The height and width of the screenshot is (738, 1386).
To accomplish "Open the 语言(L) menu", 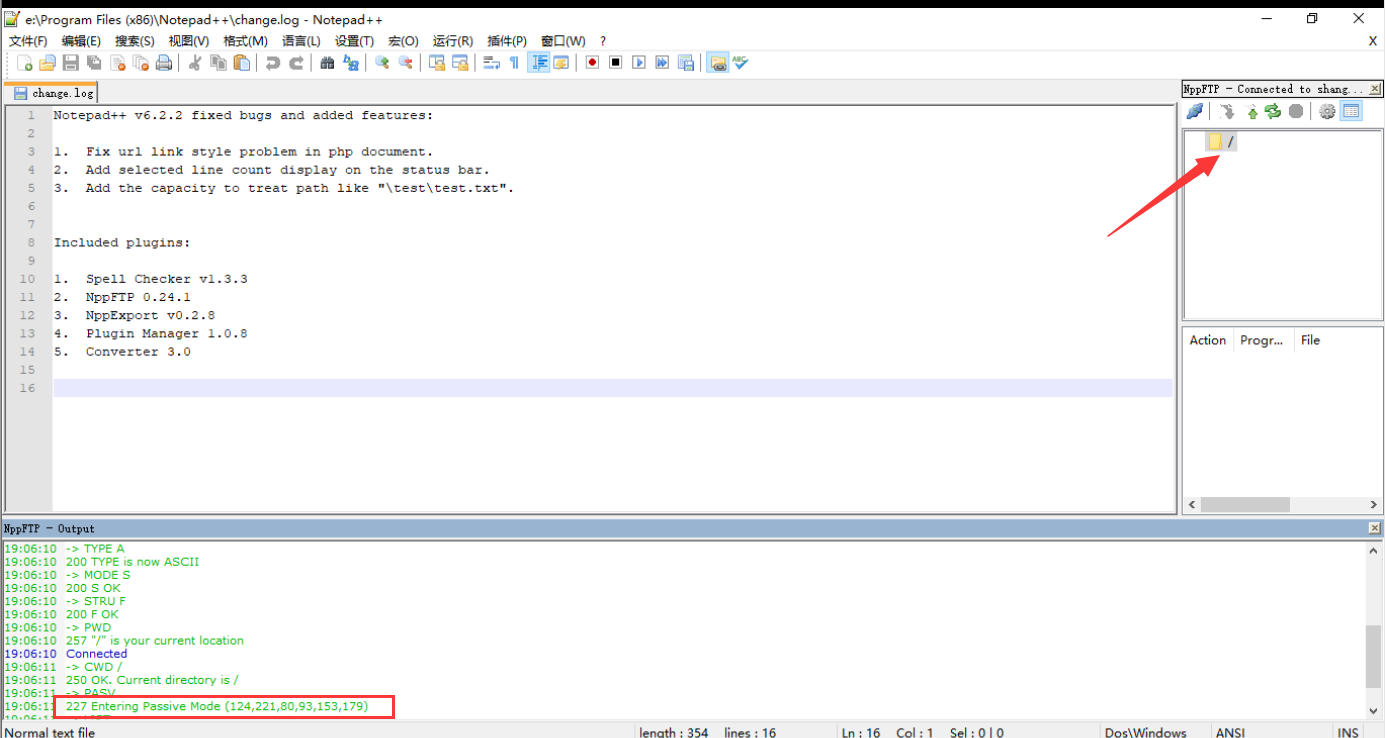I will click(x=301, y=41).
